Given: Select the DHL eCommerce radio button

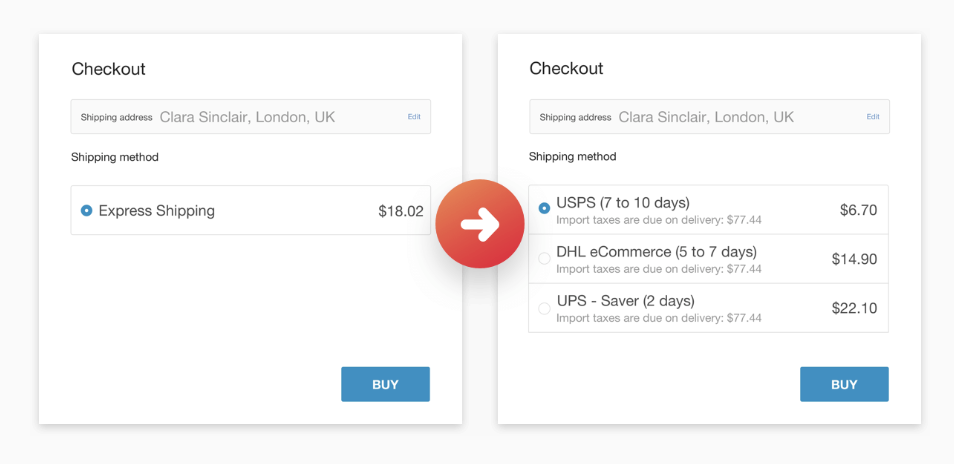Looking at the screenshot, I should tap(544, 258).
